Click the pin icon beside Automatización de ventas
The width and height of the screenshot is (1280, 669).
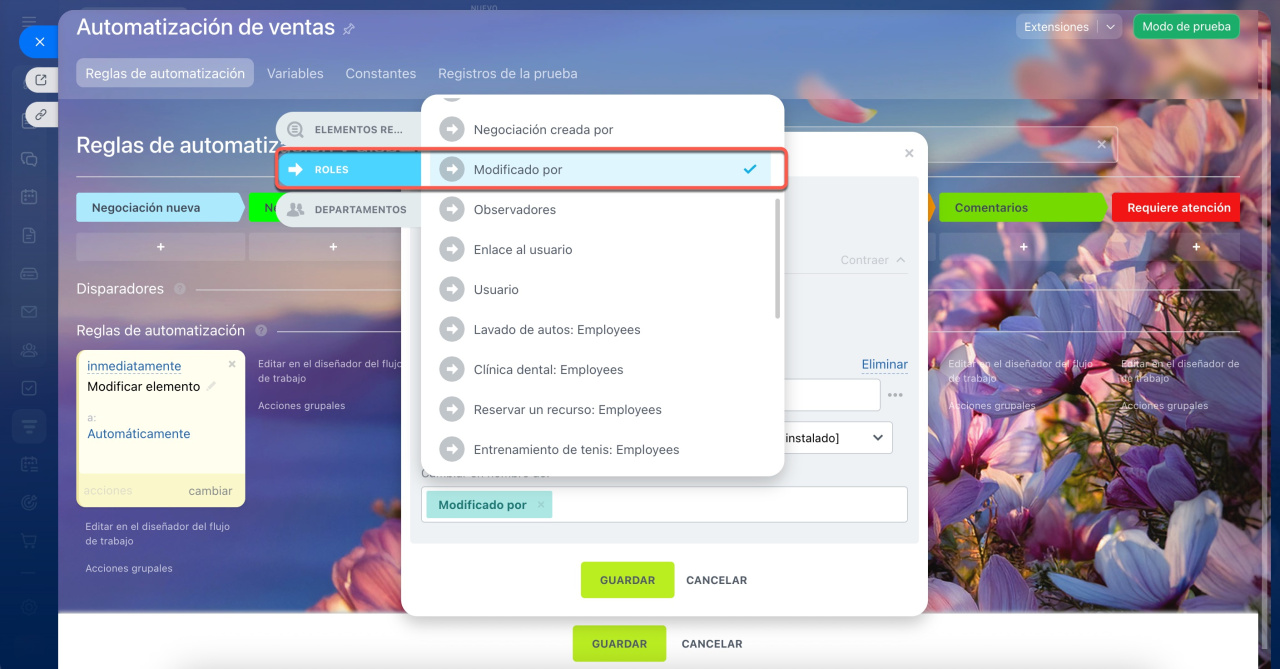[349, 30]
